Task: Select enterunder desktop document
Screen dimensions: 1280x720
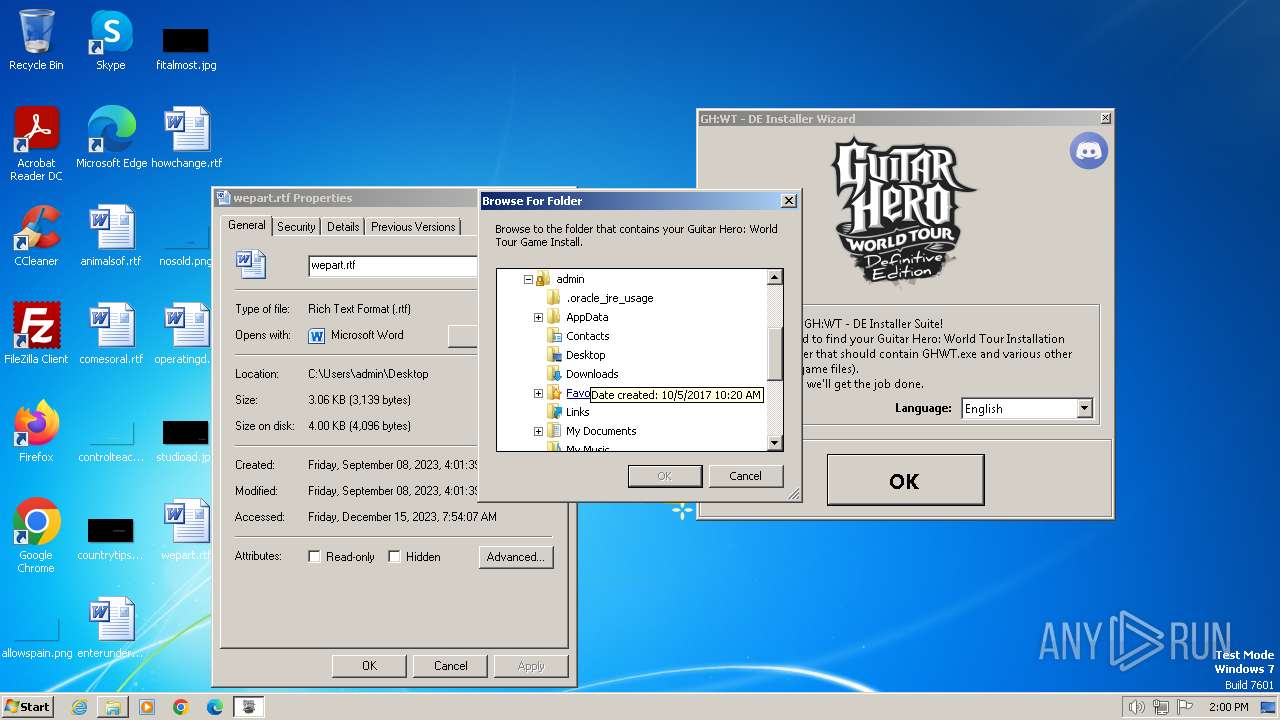Action: click(111, 628)
